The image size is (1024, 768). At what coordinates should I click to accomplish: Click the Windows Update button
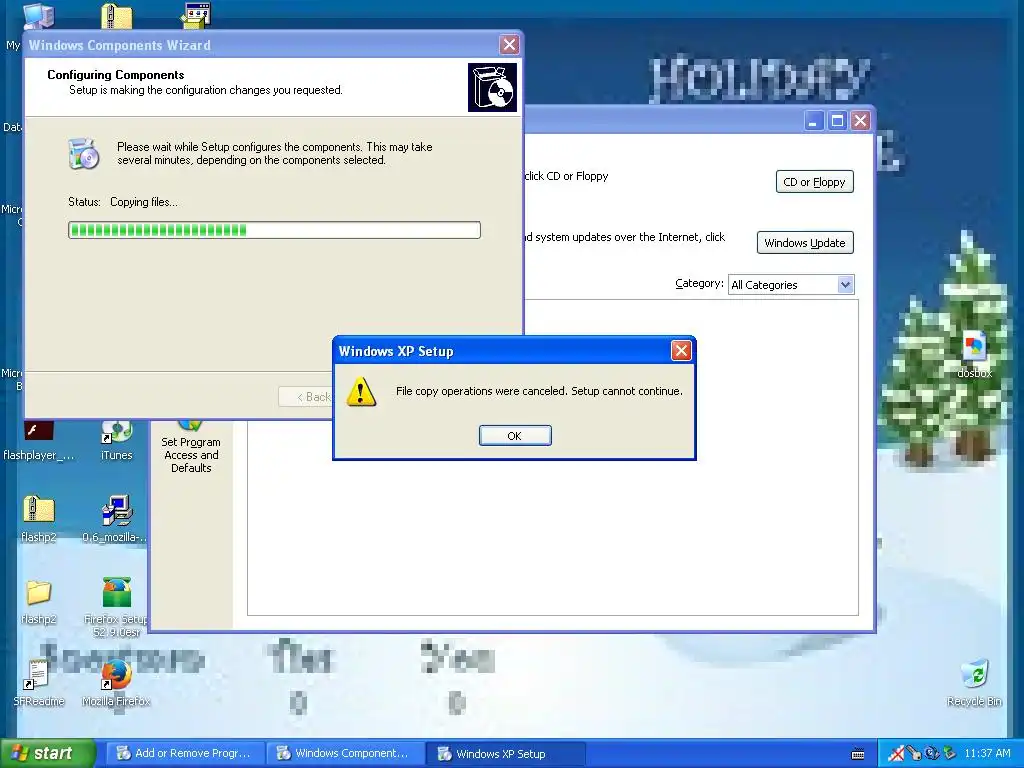805,243
